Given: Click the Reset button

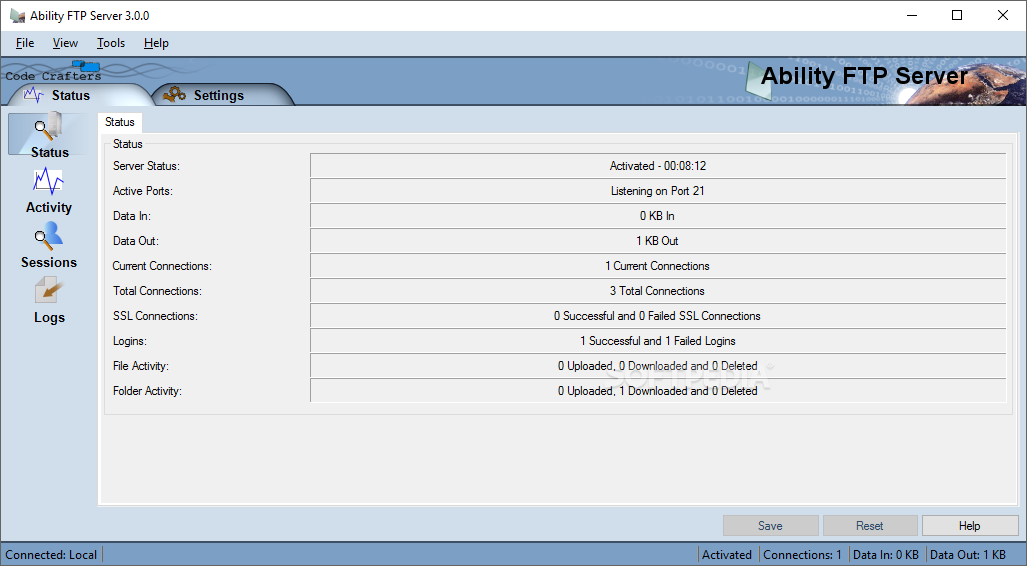Looking at the screenshot, I should click(870, 525).
